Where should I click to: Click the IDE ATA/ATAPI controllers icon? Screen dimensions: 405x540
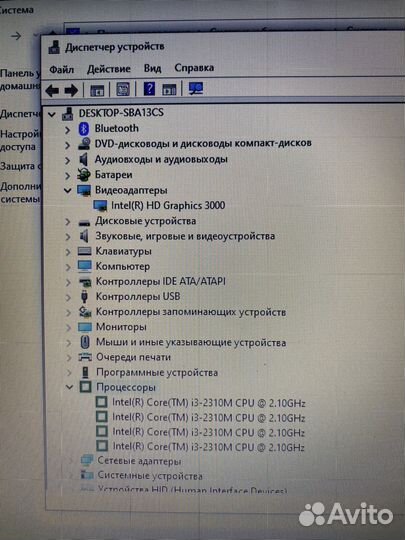coord(85,282)
